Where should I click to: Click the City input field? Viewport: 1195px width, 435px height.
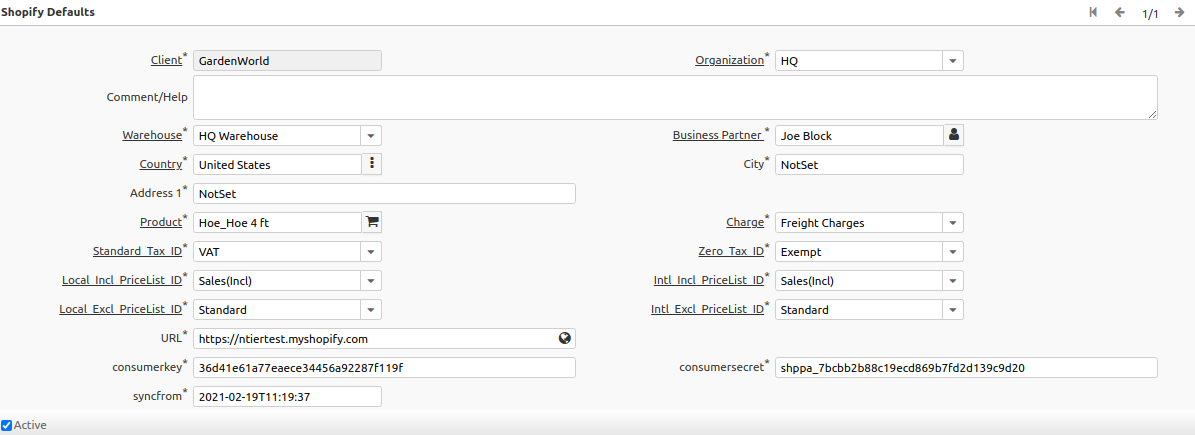(868, 164)
